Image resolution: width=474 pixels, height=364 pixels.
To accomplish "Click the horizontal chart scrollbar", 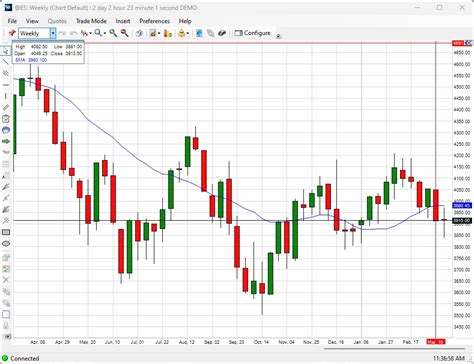I will pyautogui.click(x=394, y=349).
